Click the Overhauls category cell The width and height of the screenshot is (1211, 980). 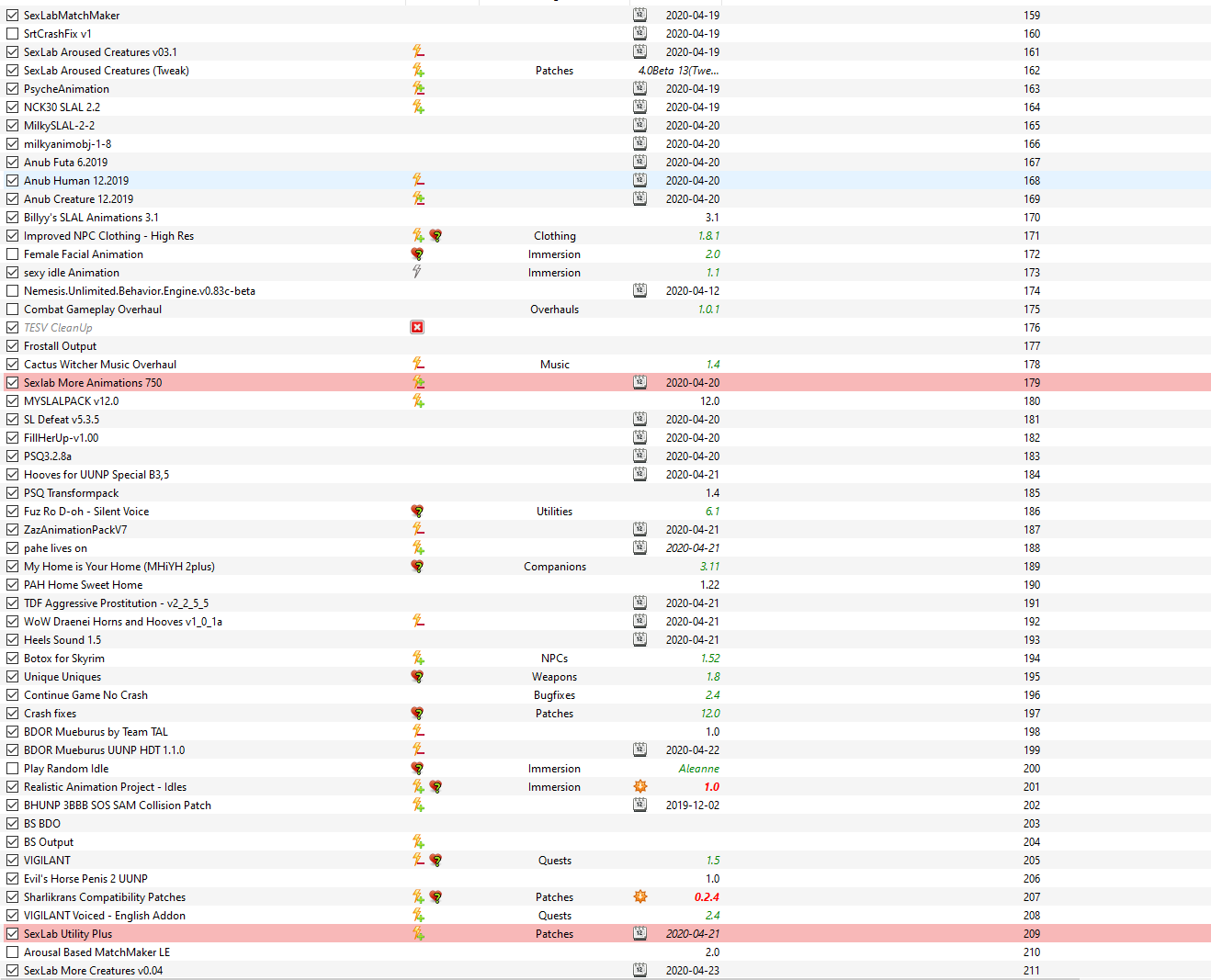555,310
